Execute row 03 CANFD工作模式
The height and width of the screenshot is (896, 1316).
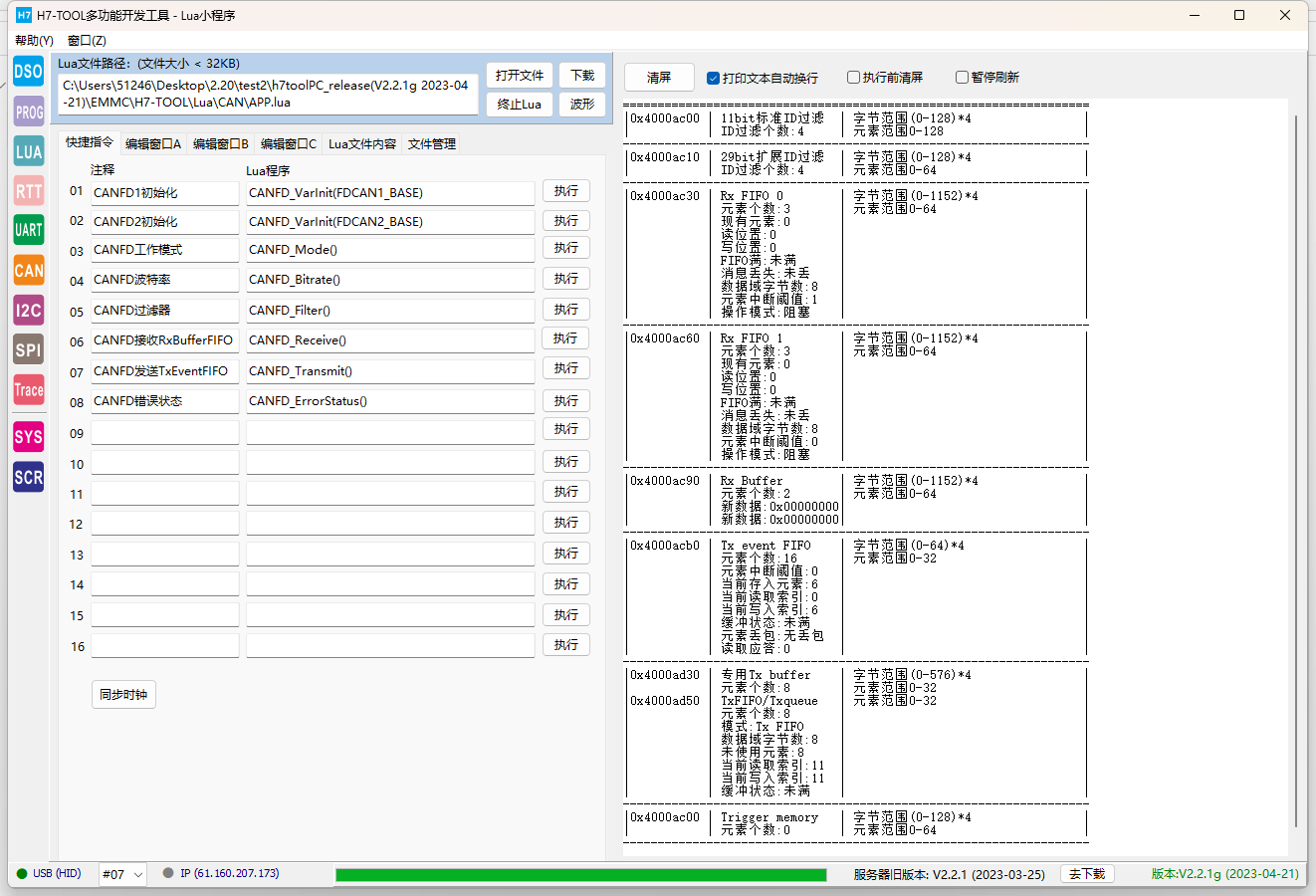[566, 248]
